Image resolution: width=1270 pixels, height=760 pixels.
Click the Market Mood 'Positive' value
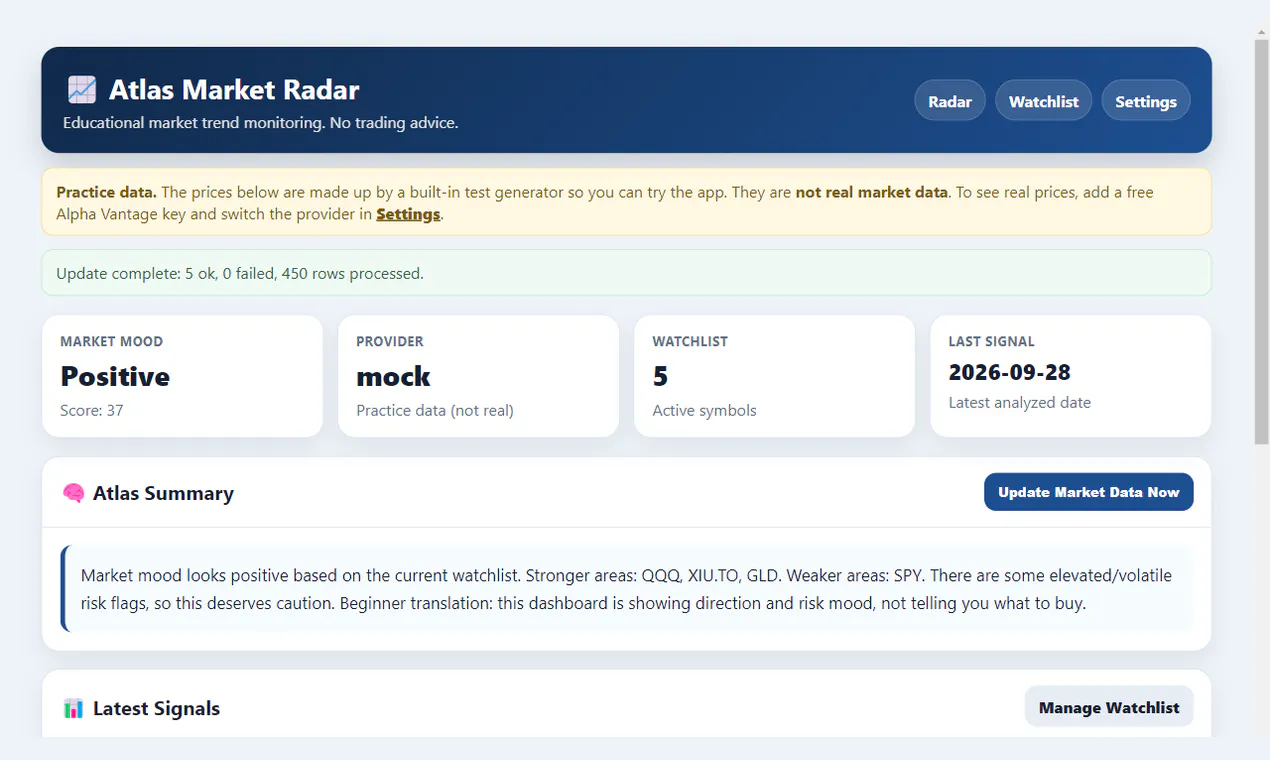(x=115, y=376)
